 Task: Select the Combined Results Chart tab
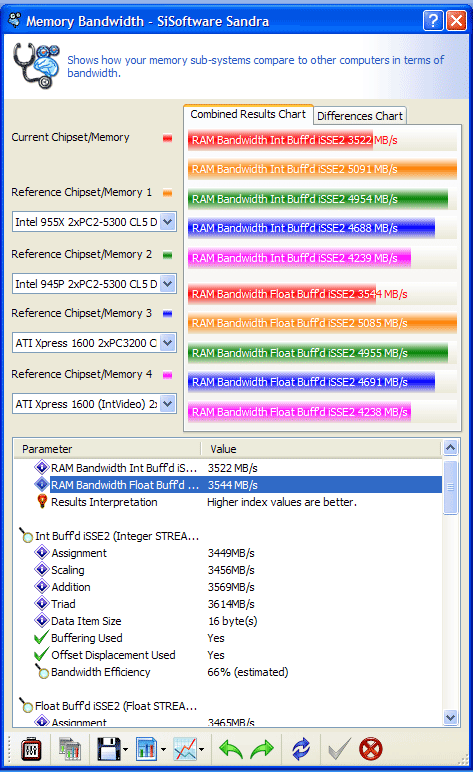point(248,114)
